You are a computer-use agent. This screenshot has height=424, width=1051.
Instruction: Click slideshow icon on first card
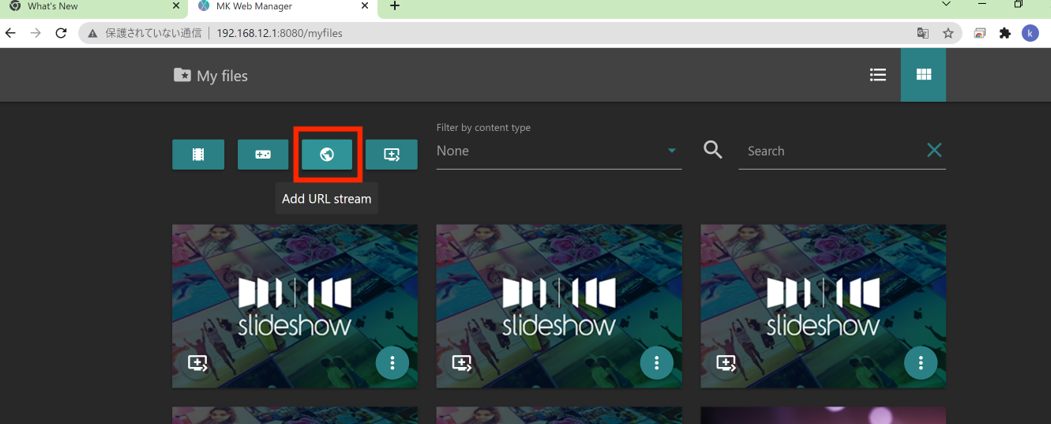pos(198,363)
